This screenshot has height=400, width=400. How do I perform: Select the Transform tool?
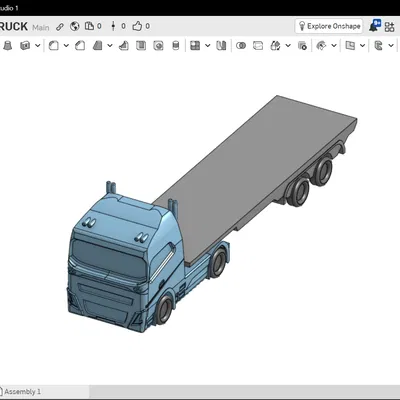[x=275, y=45]
